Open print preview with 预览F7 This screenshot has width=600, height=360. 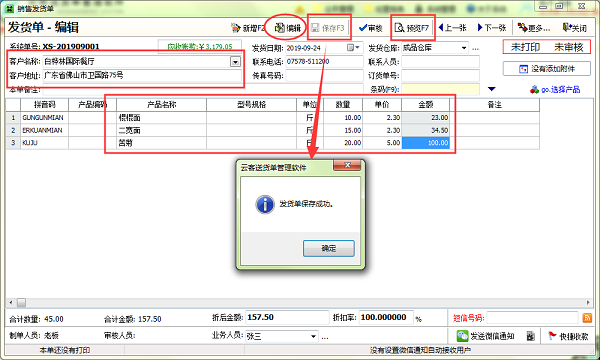tap(412, 28)
